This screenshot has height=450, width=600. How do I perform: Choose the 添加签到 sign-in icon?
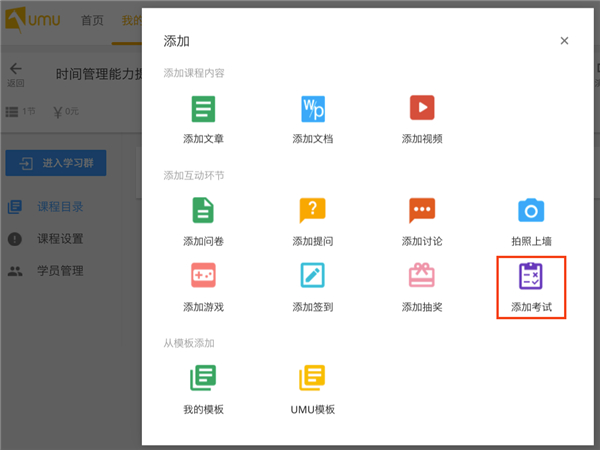[313, 275]
